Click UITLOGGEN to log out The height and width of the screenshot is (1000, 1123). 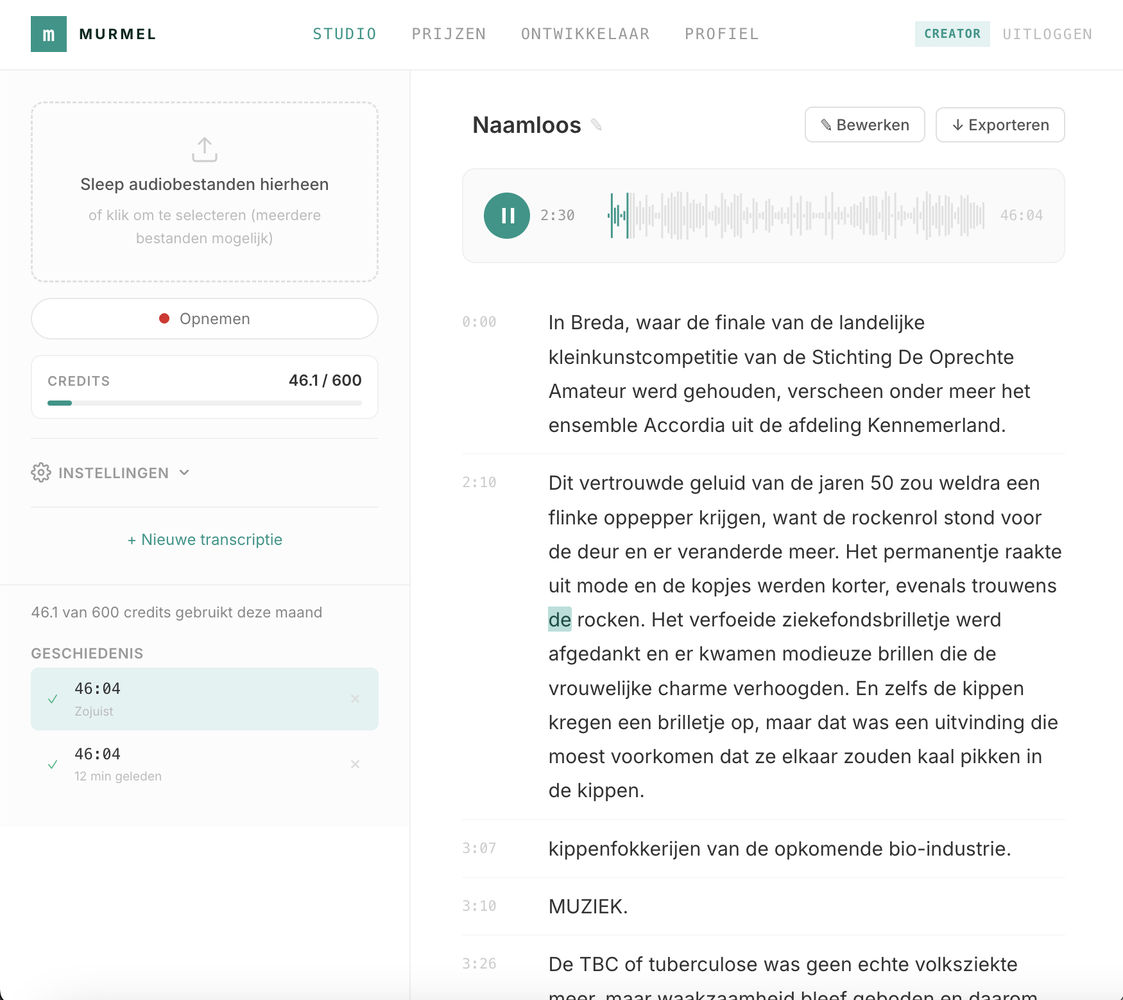point(1047,33)
